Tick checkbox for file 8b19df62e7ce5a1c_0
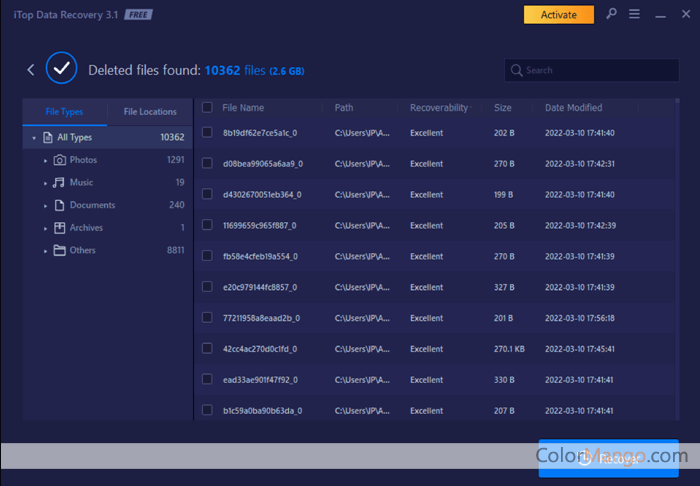700x486 pixels. pyautogui.click(x=207, y=133)
